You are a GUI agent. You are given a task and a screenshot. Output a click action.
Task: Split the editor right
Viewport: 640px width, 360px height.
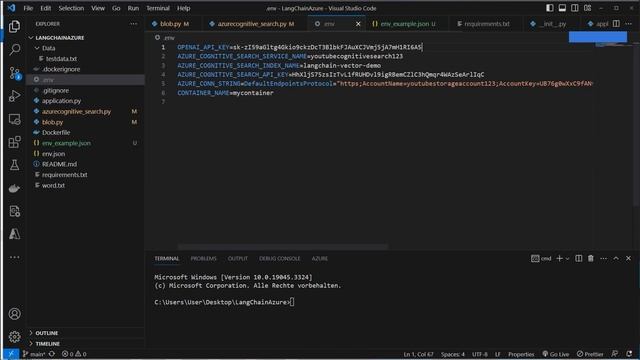click(616, 24)
